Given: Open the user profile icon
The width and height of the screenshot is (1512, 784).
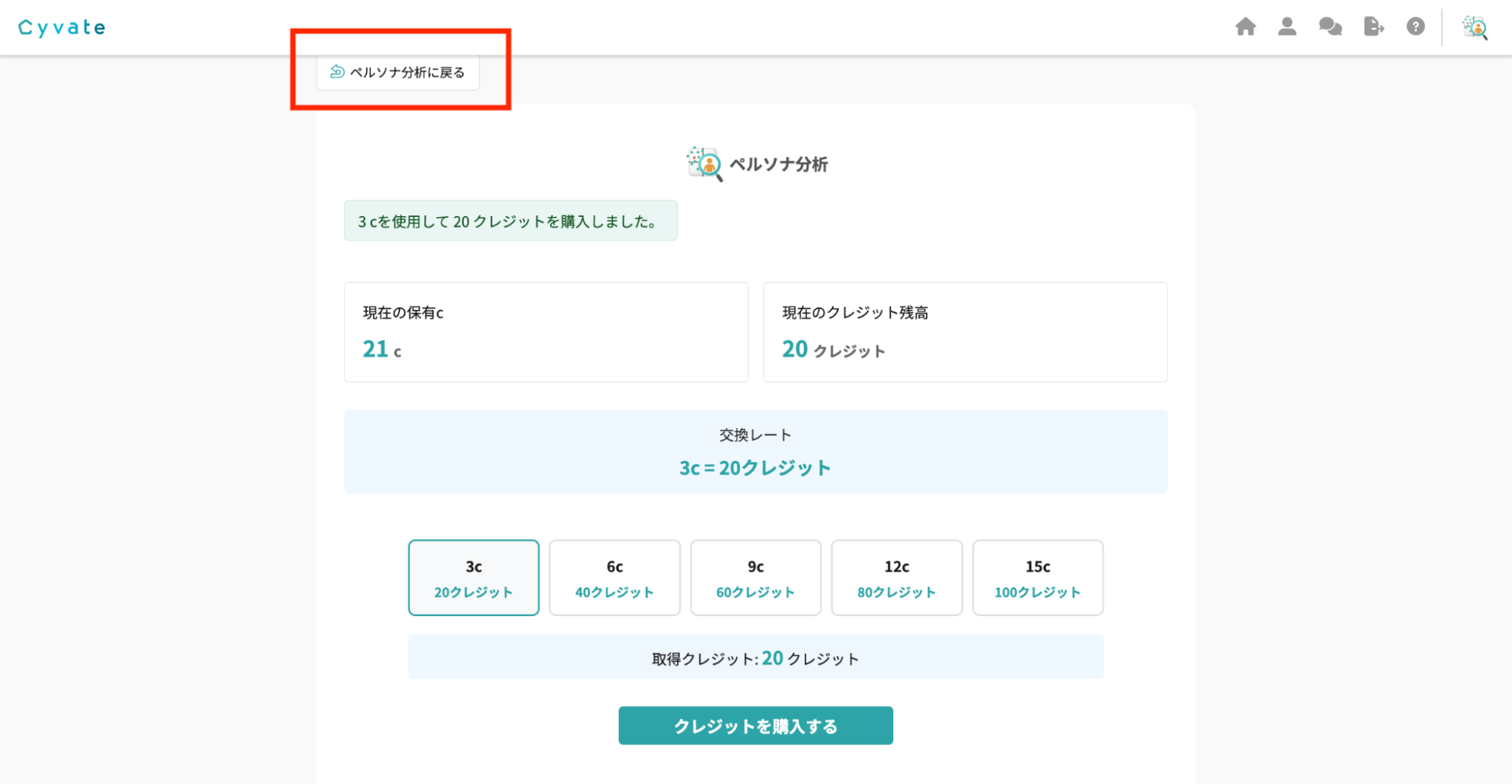Looking at the screenshot, I should [x=1287, y=27].
